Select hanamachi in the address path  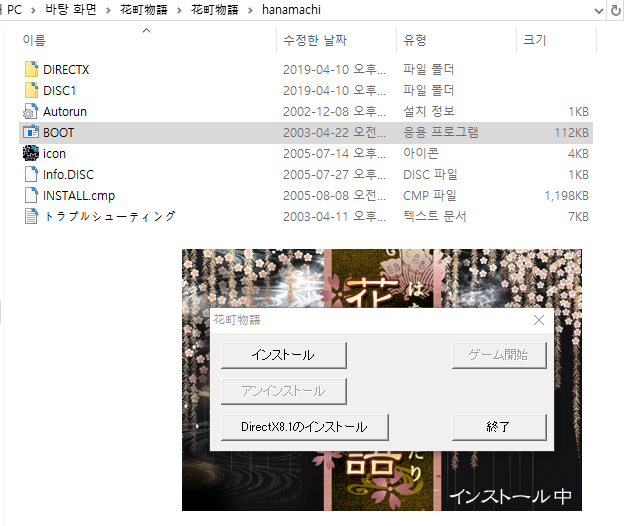click(291, 10)
